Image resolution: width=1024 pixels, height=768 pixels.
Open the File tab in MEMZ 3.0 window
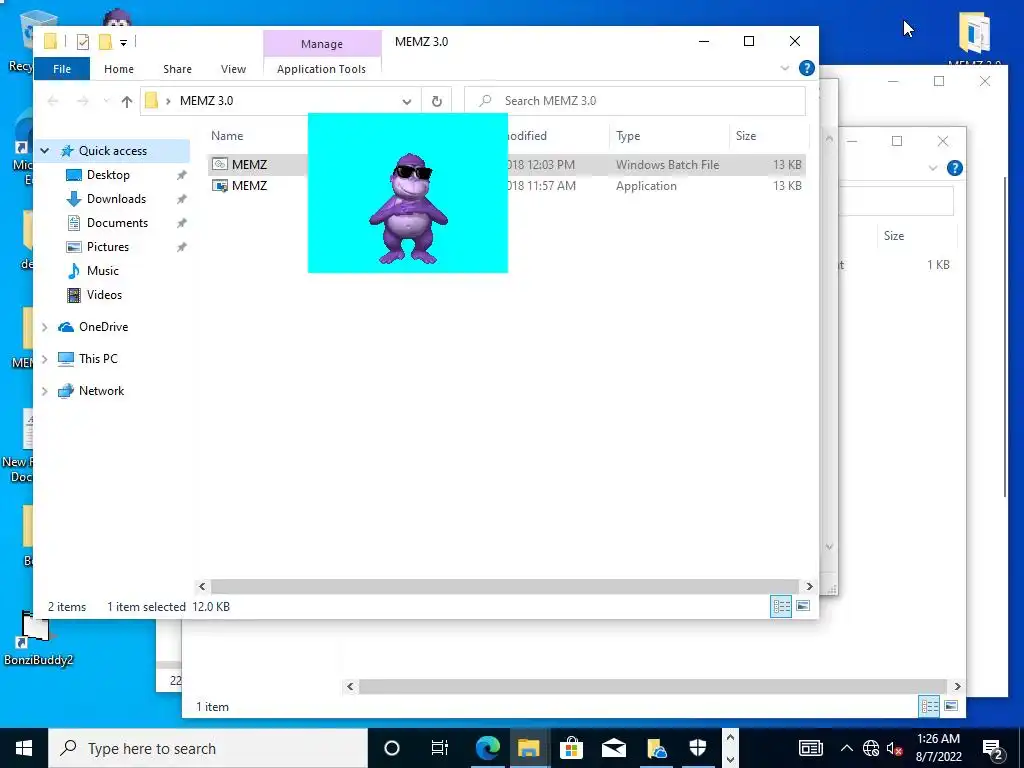(62, 69)
